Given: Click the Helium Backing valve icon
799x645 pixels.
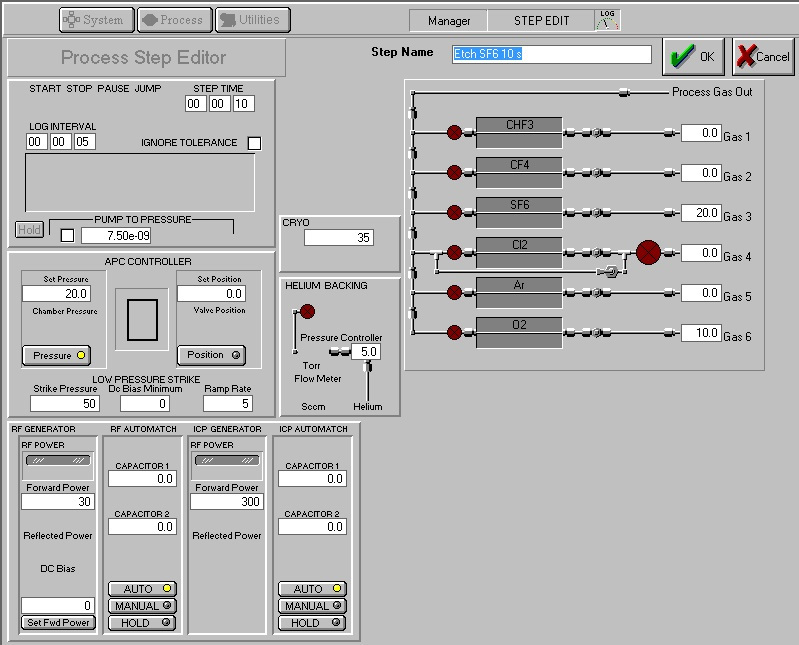Looking at the screenshot, I should click(x=307, y=311).
